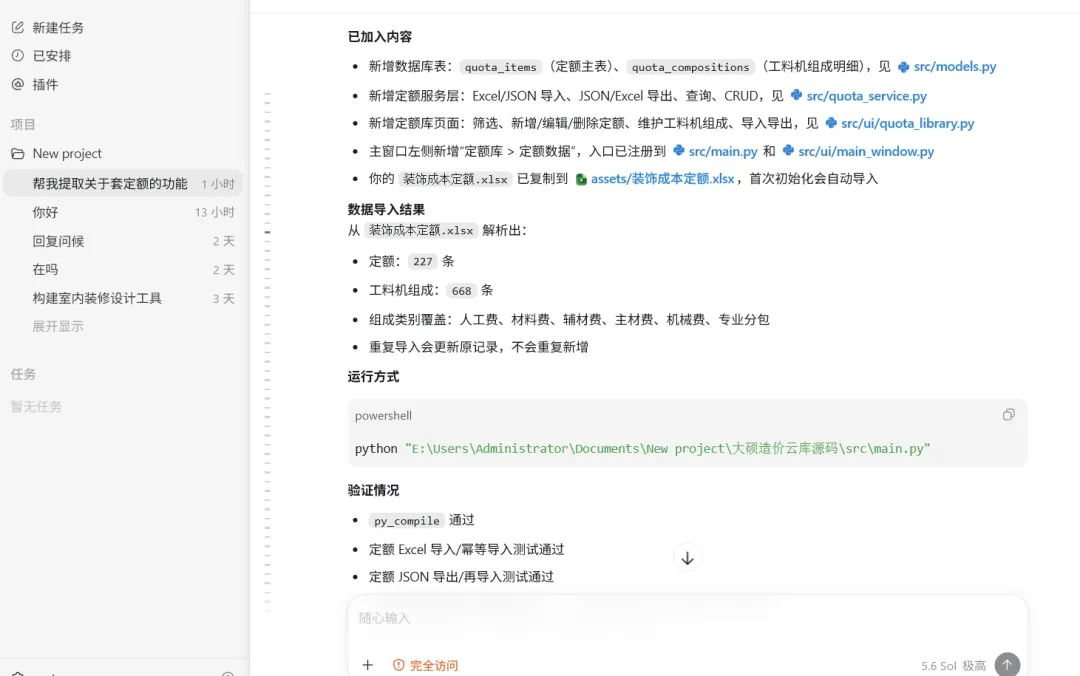Viewport: 1080px width, 676px height.
Task: Select chat 在吗
Action: [x=124, y=269]
